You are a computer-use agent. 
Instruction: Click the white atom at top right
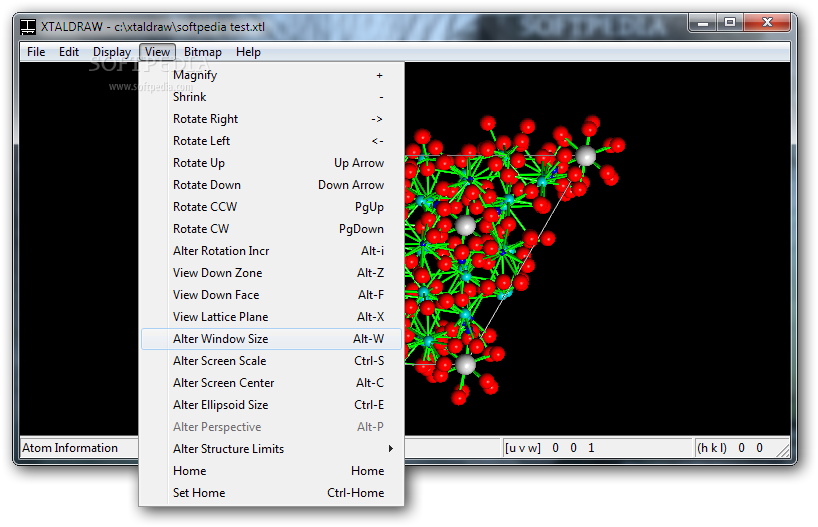pos(585,155)
